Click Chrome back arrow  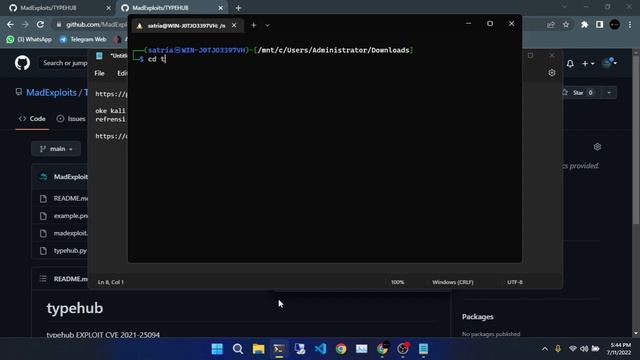coord(10,24)
